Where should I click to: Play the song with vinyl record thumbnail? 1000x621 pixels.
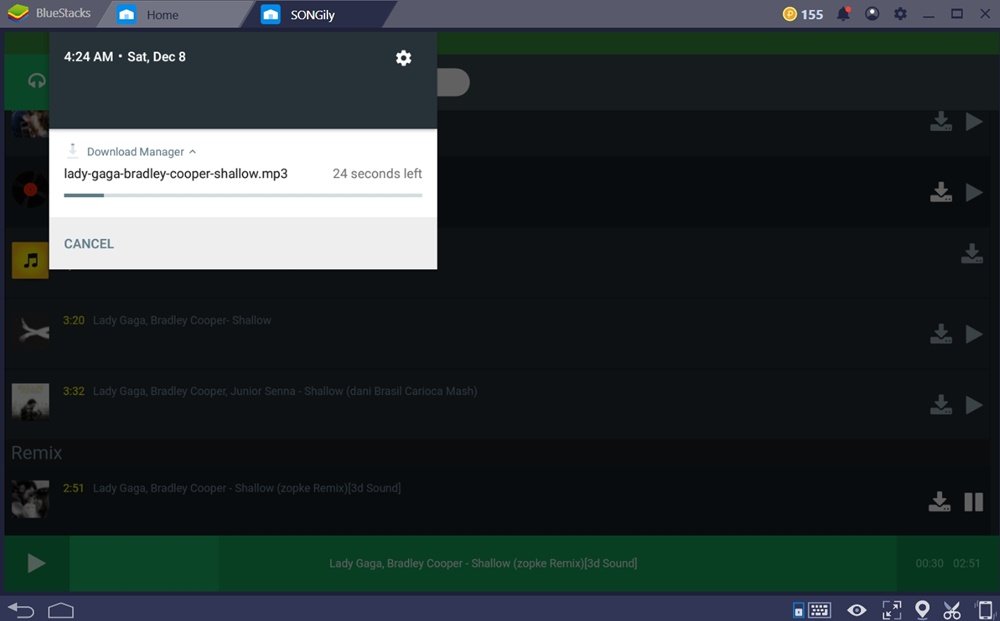click(974, 192)
